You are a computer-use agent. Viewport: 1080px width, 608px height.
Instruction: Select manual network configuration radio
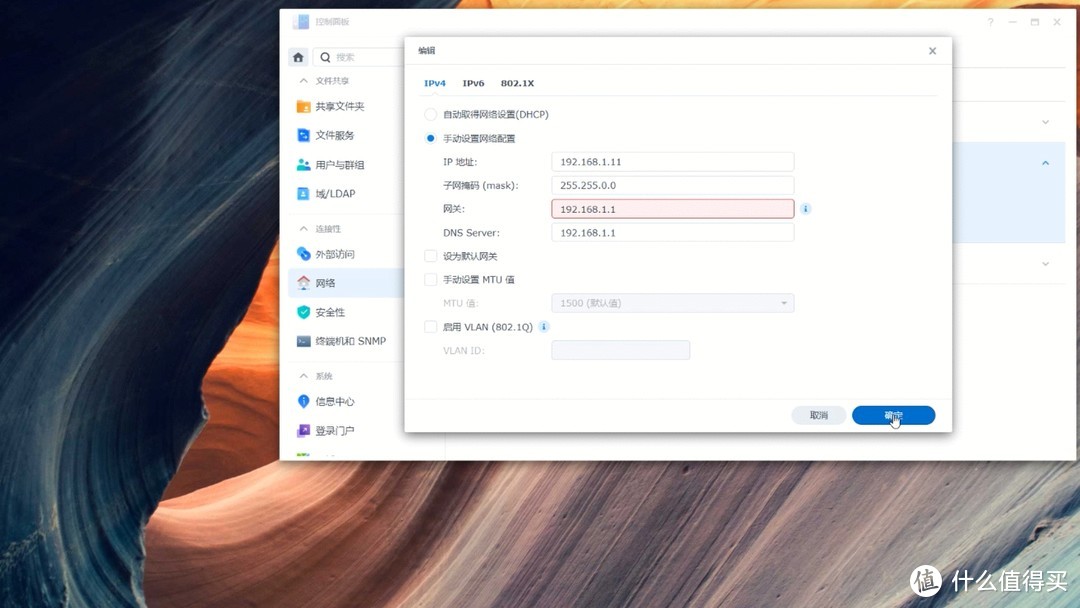[430, 138]
